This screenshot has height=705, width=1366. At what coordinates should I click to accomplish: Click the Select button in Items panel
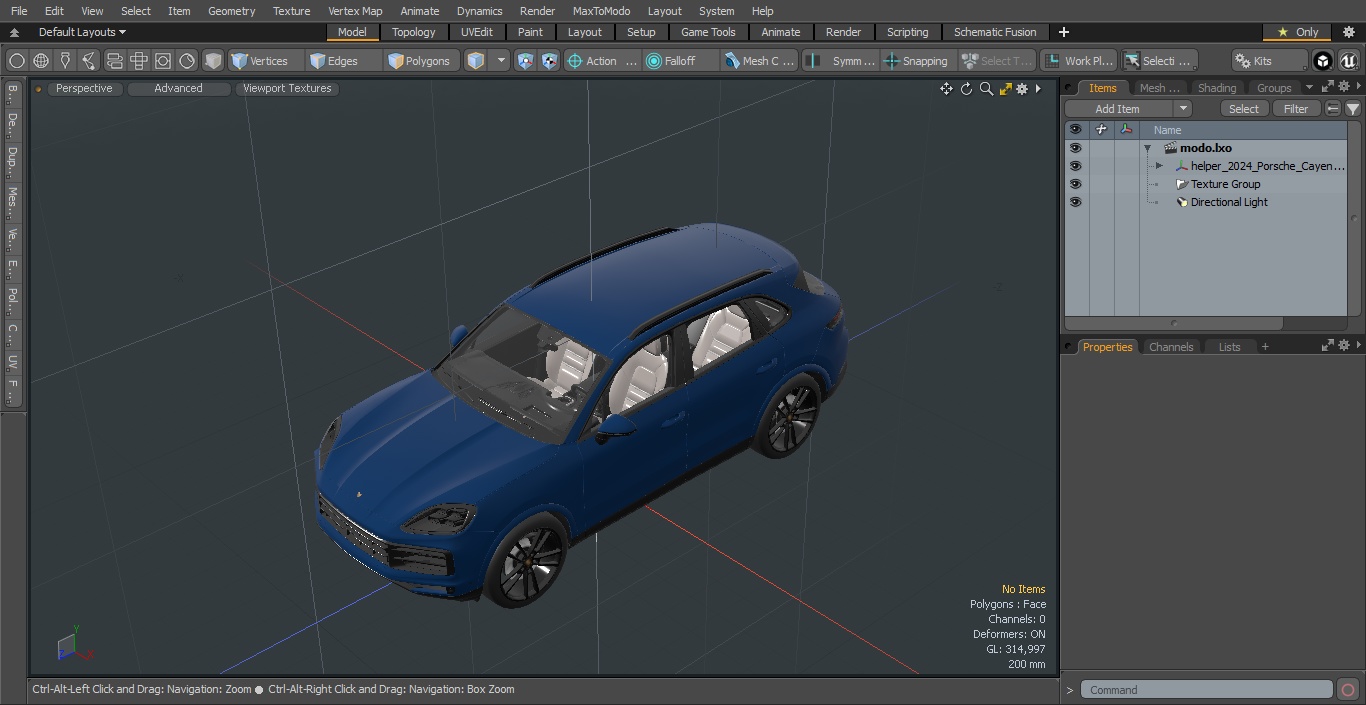pyautogui.click(x=1244, y=109)
